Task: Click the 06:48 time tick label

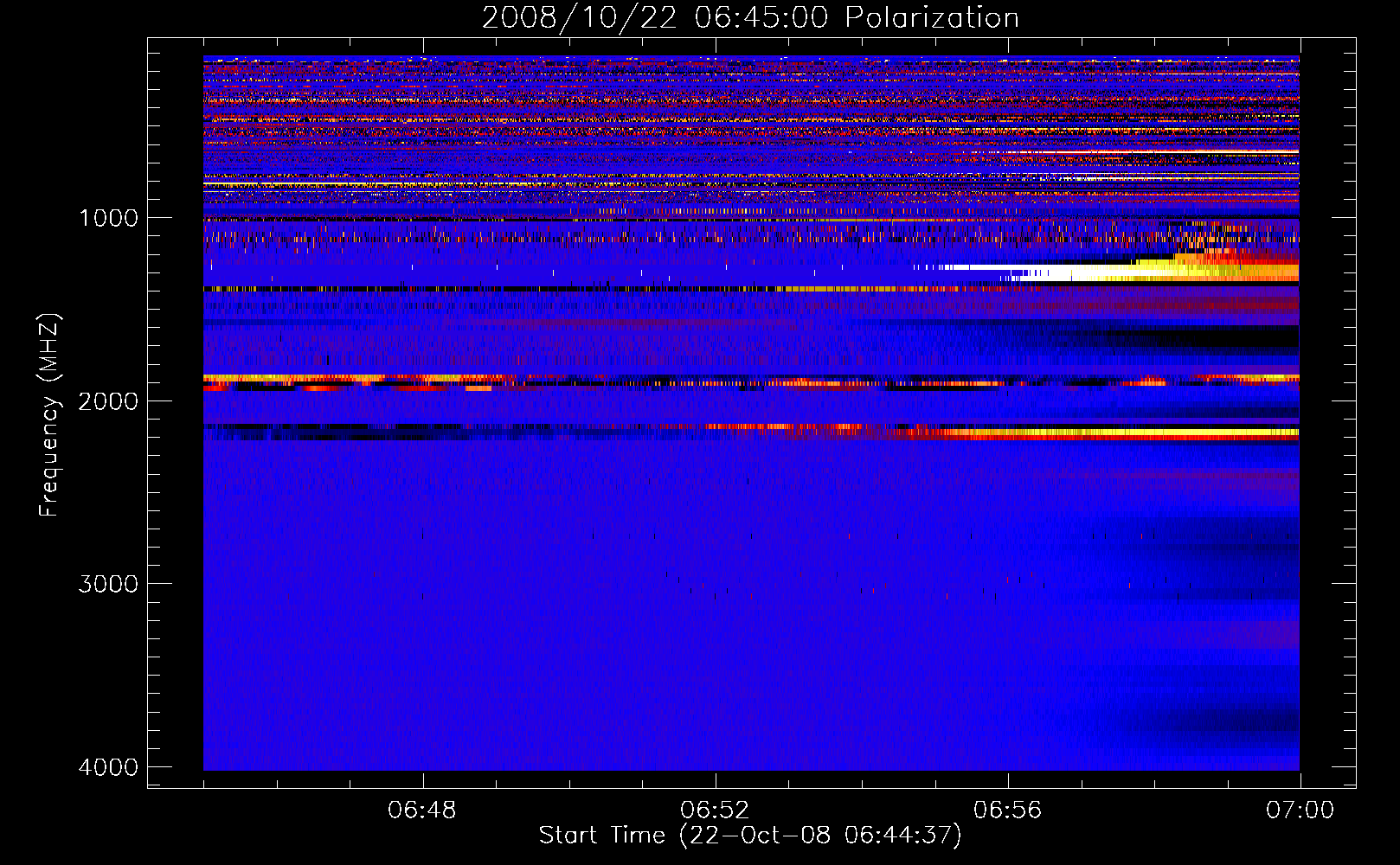Action: coord(422,811)
